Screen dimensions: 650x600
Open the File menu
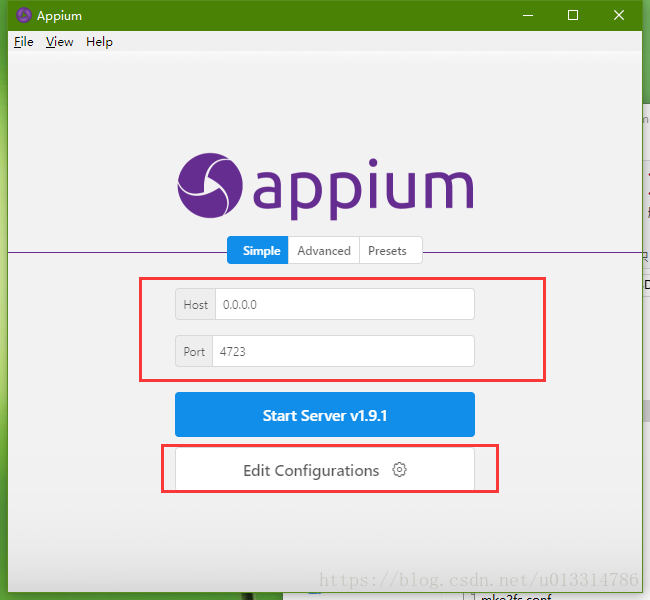[24, 42]
